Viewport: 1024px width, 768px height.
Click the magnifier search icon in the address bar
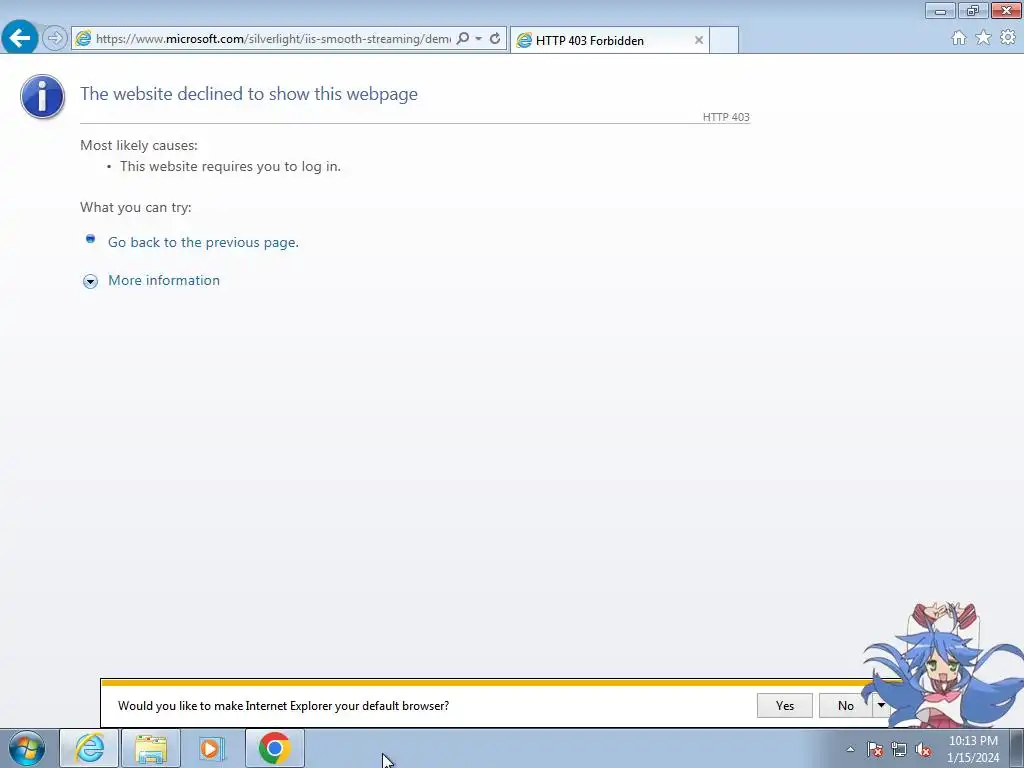[x=462, y=39]
